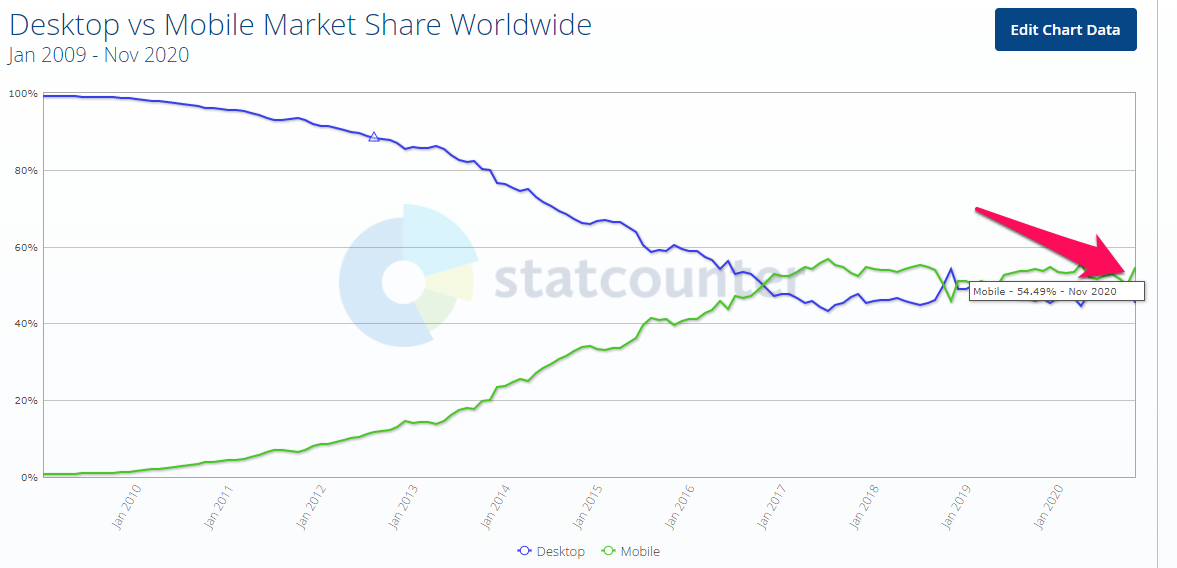Click the 20% y-axis label
The width and height of the screenshot is (1177, 568).
[25, 401]
